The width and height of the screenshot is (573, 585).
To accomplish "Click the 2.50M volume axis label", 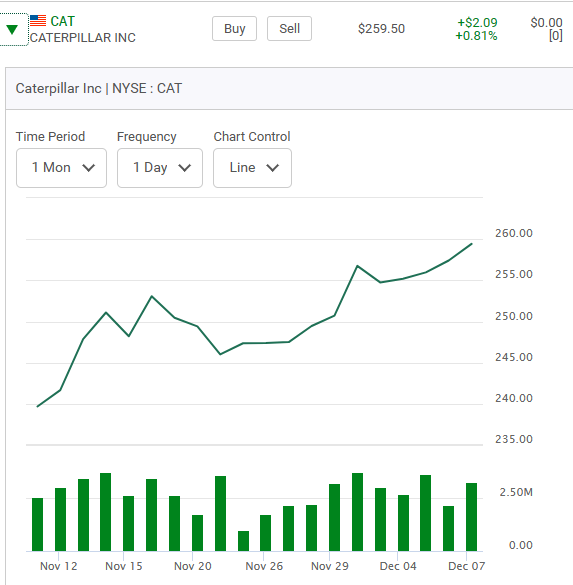I will [516, 492].
